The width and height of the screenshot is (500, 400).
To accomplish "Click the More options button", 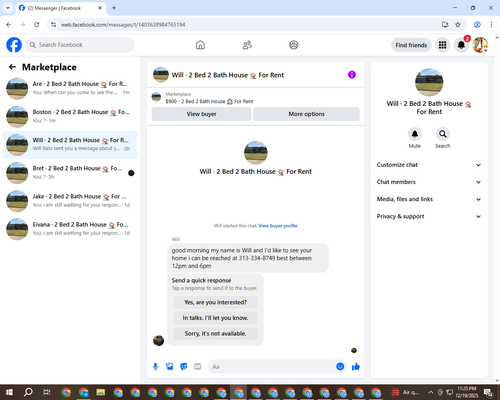I will pyautogui.click(x=306, y=114).
